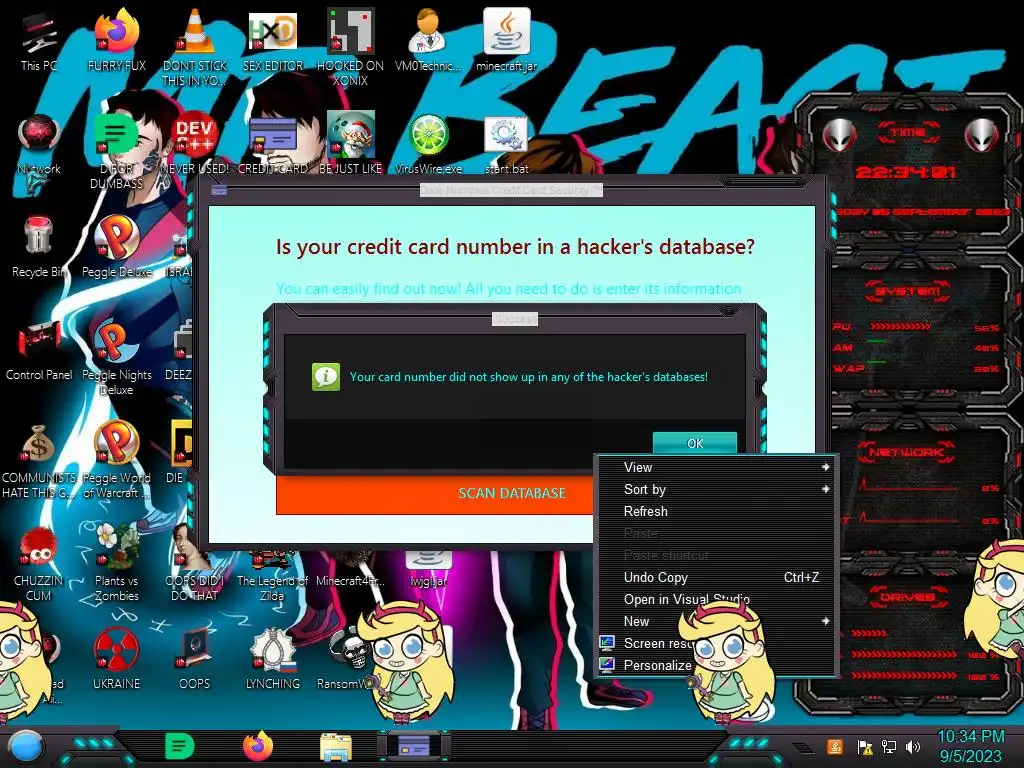Click the TIME gadget clock display
Viewport: 1024px width, 768px height.
pyautogui.click(x=906, y=172)
